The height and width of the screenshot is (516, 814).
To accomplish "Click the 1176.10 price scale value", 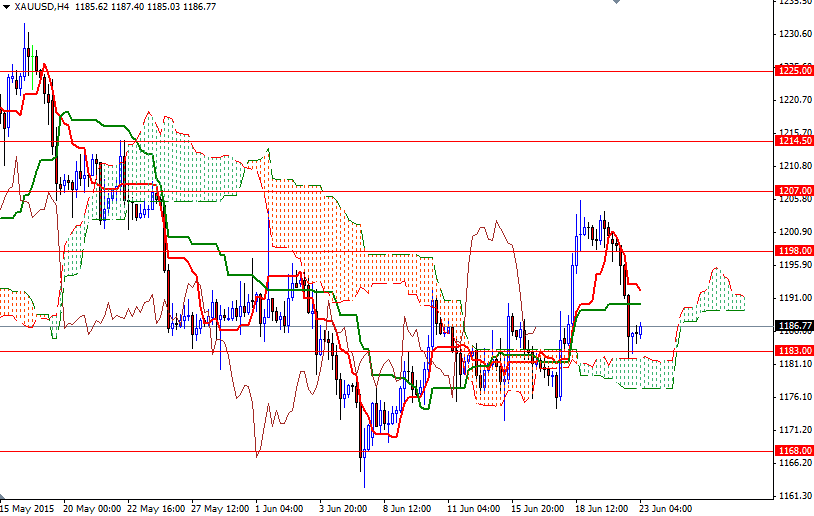I will tap(793, 397).
